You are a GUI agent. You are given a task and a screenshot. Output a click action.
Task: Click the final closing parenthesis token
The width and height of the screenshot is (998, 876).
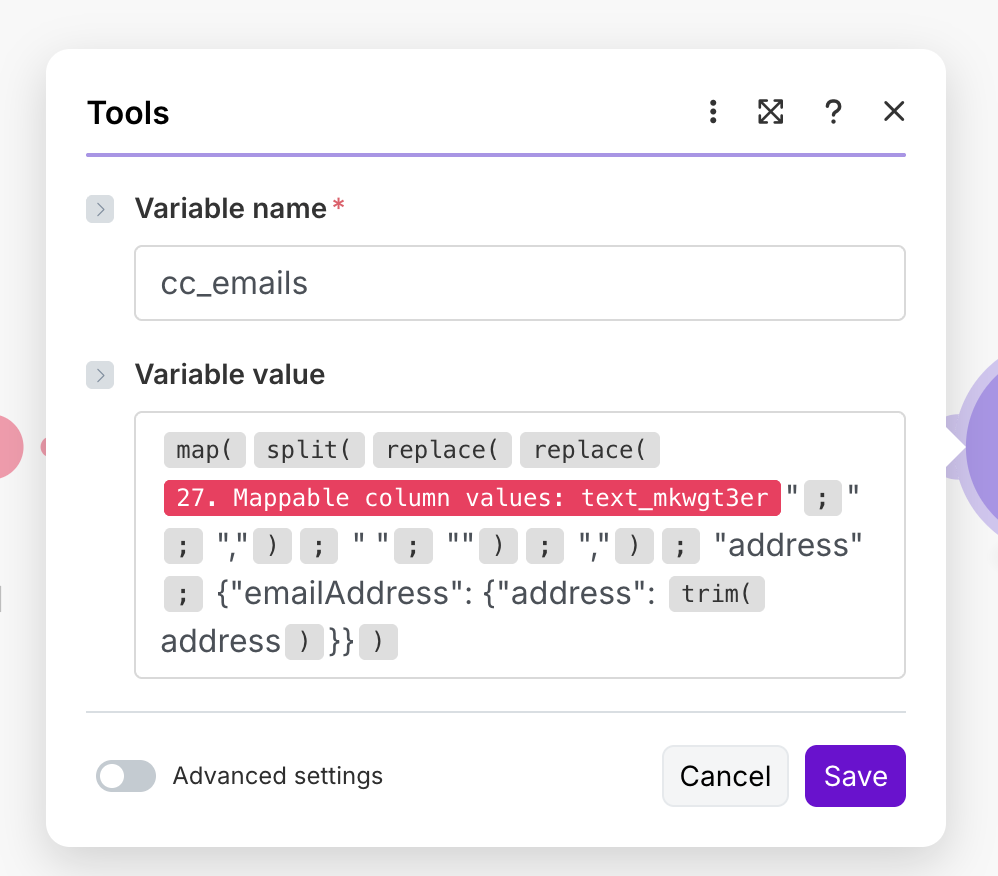tap(378, 642)
